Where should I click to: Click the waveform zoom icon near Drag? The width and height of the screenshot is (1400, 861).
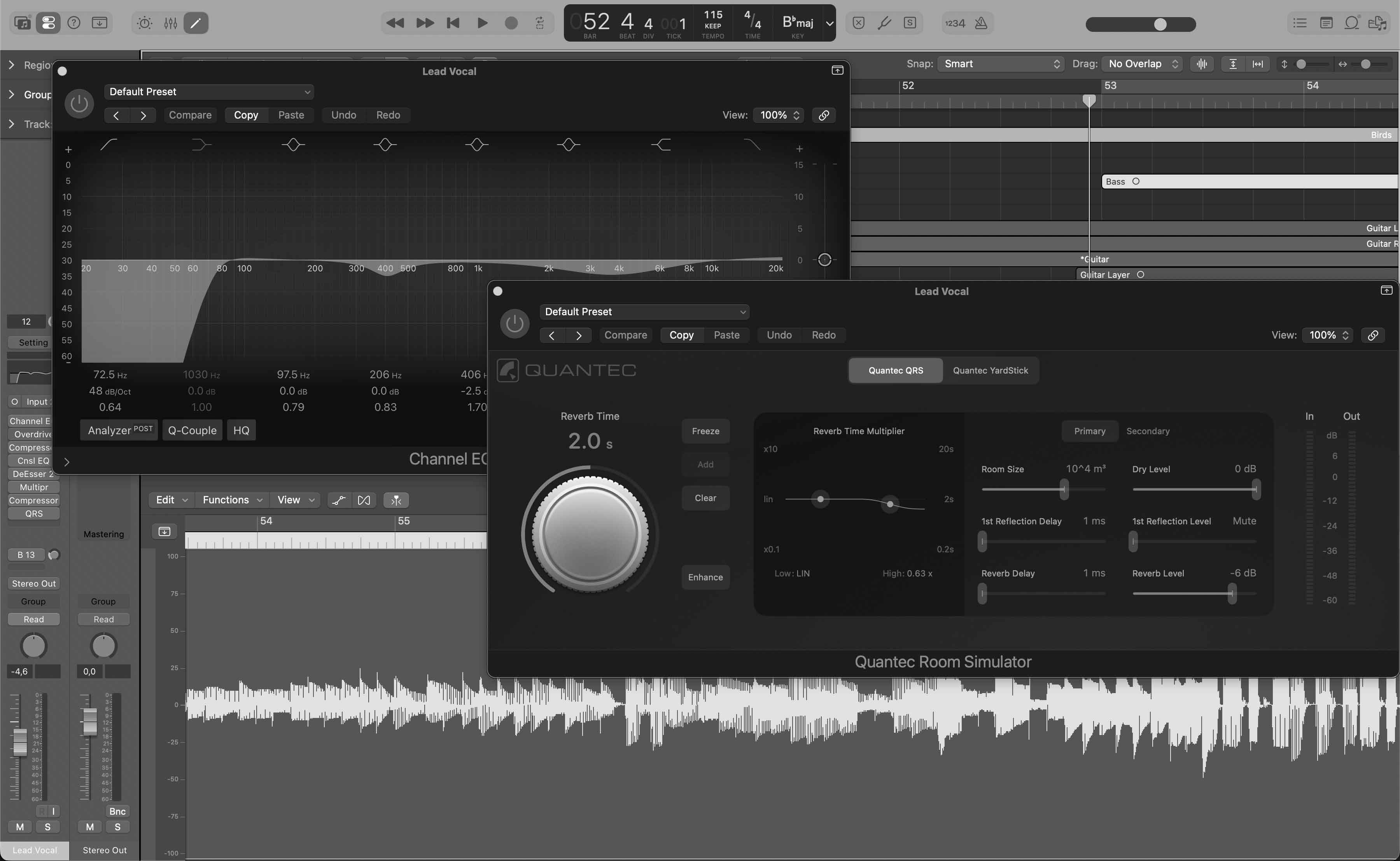pos(1202,64)
